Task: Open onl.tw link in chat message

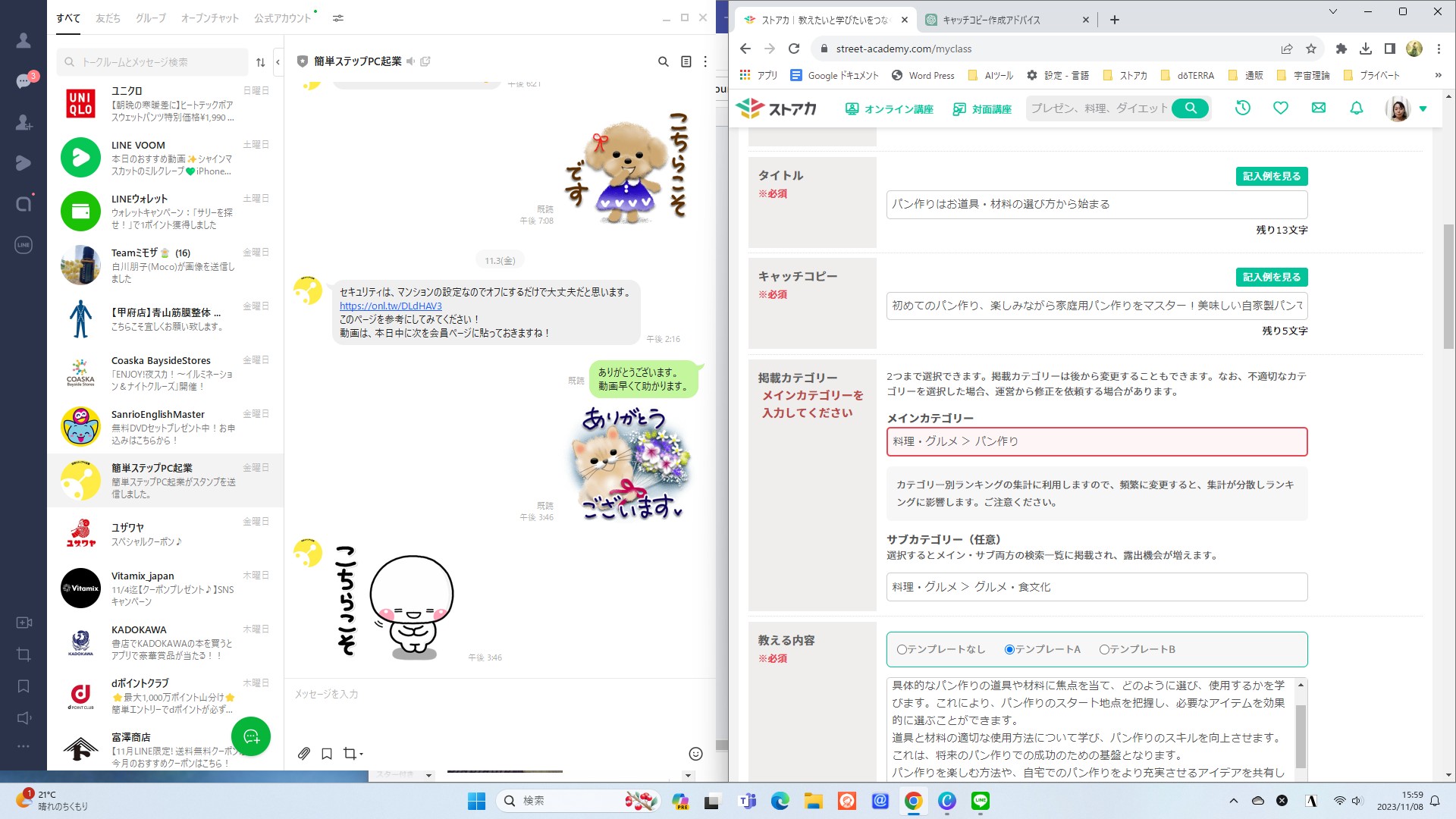Action: (x=391, y=306)
